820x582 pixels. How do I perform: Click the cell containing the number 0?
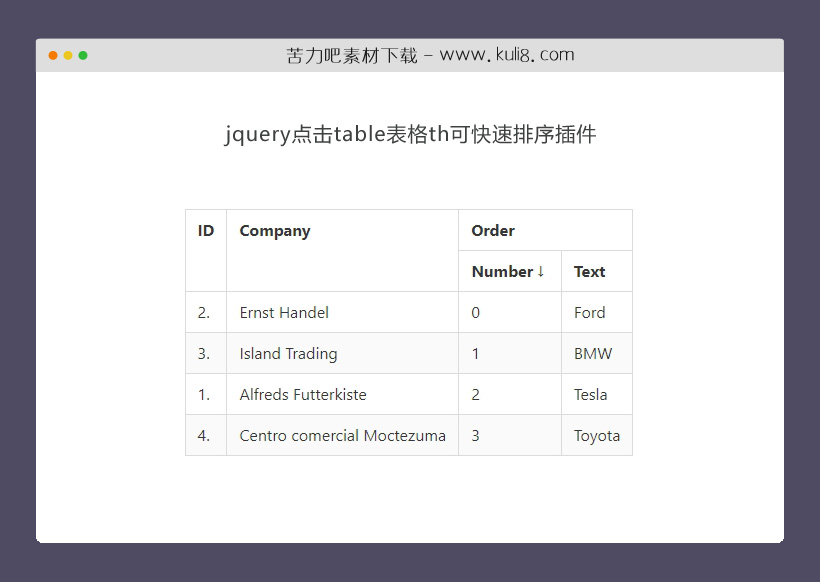(475, 312)
